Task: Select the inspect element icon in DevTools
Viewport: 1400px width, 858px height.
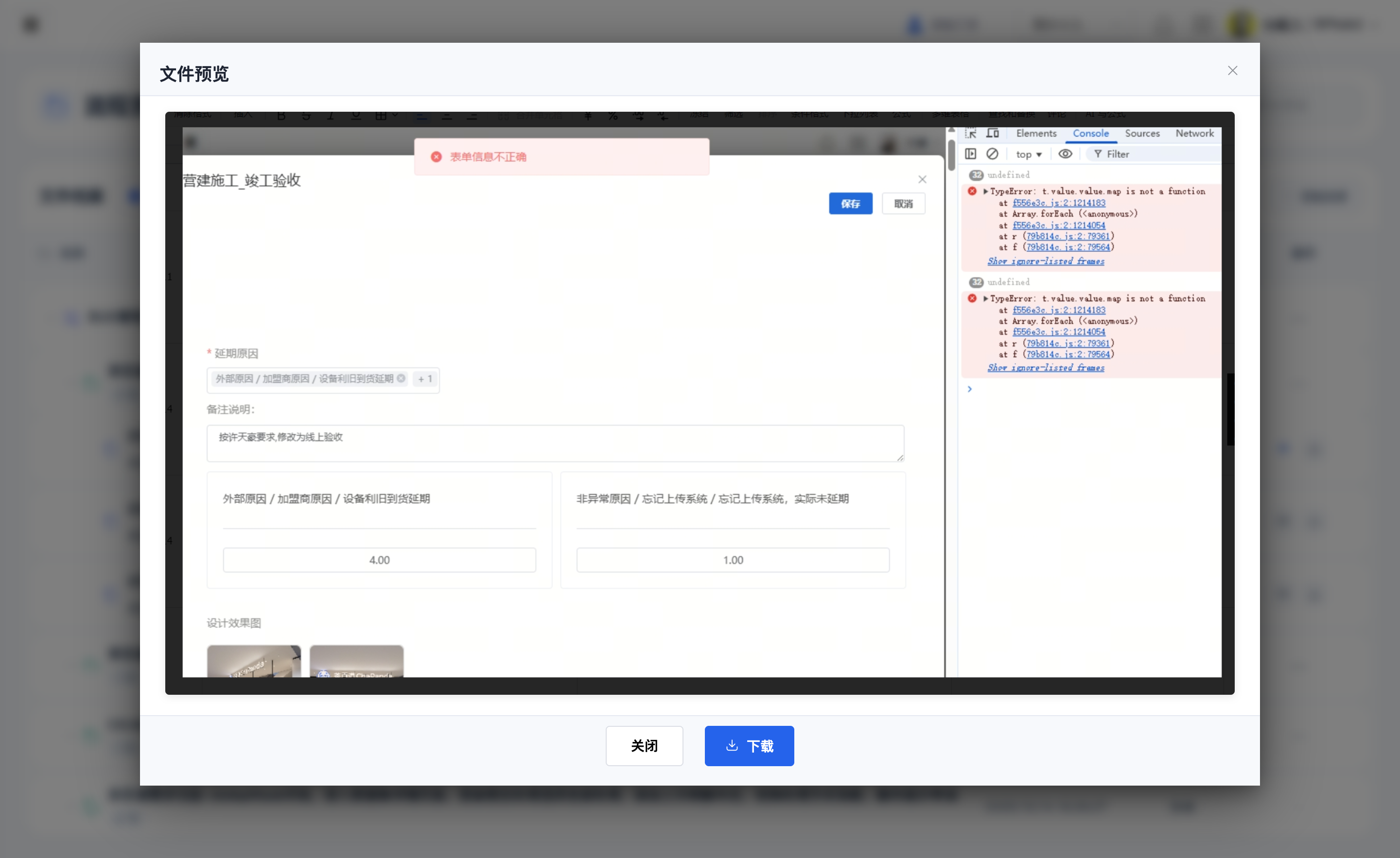Action: [970, 133]
